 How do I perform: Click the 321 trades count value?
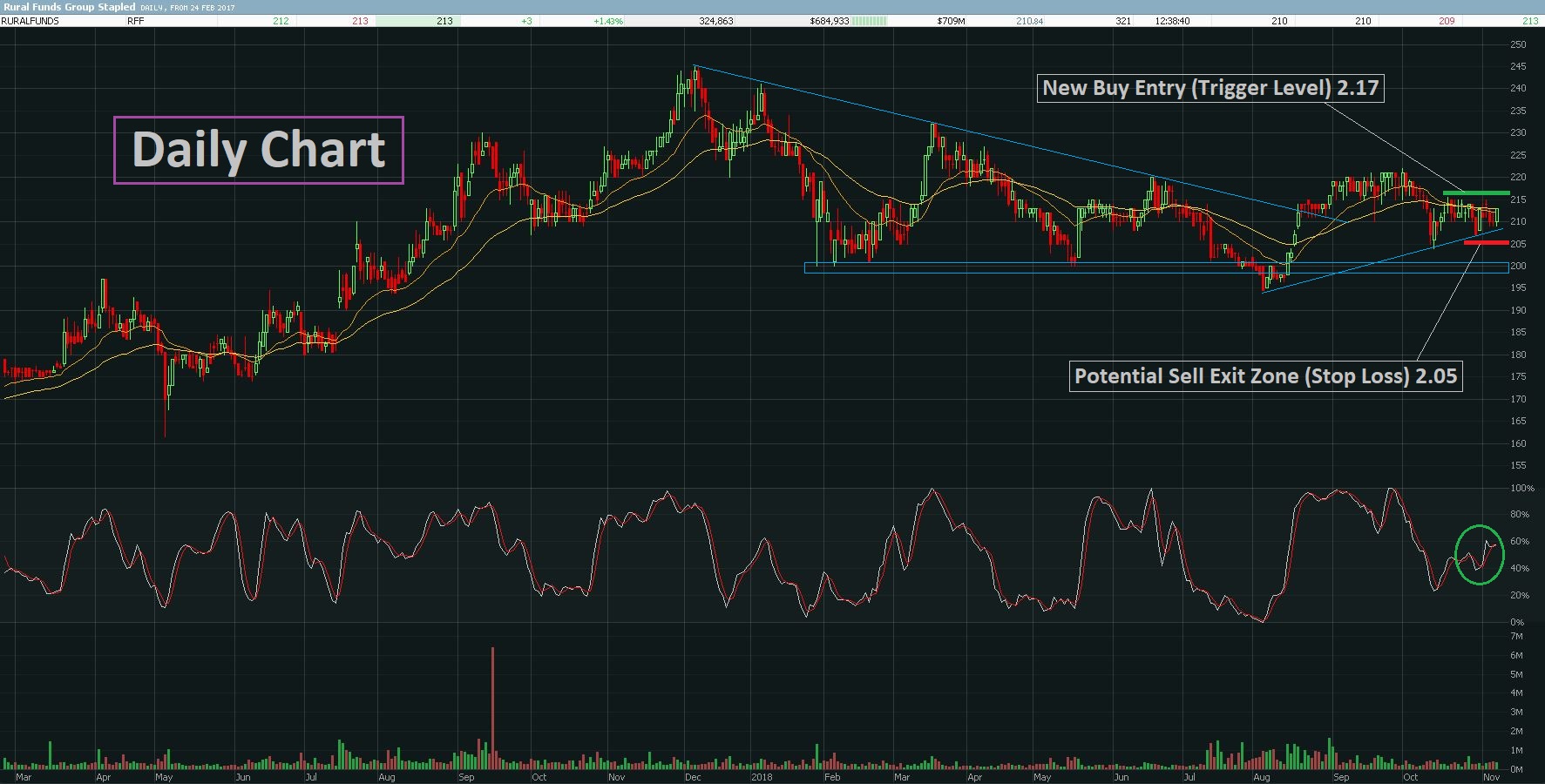click(x=1123, y=21)
